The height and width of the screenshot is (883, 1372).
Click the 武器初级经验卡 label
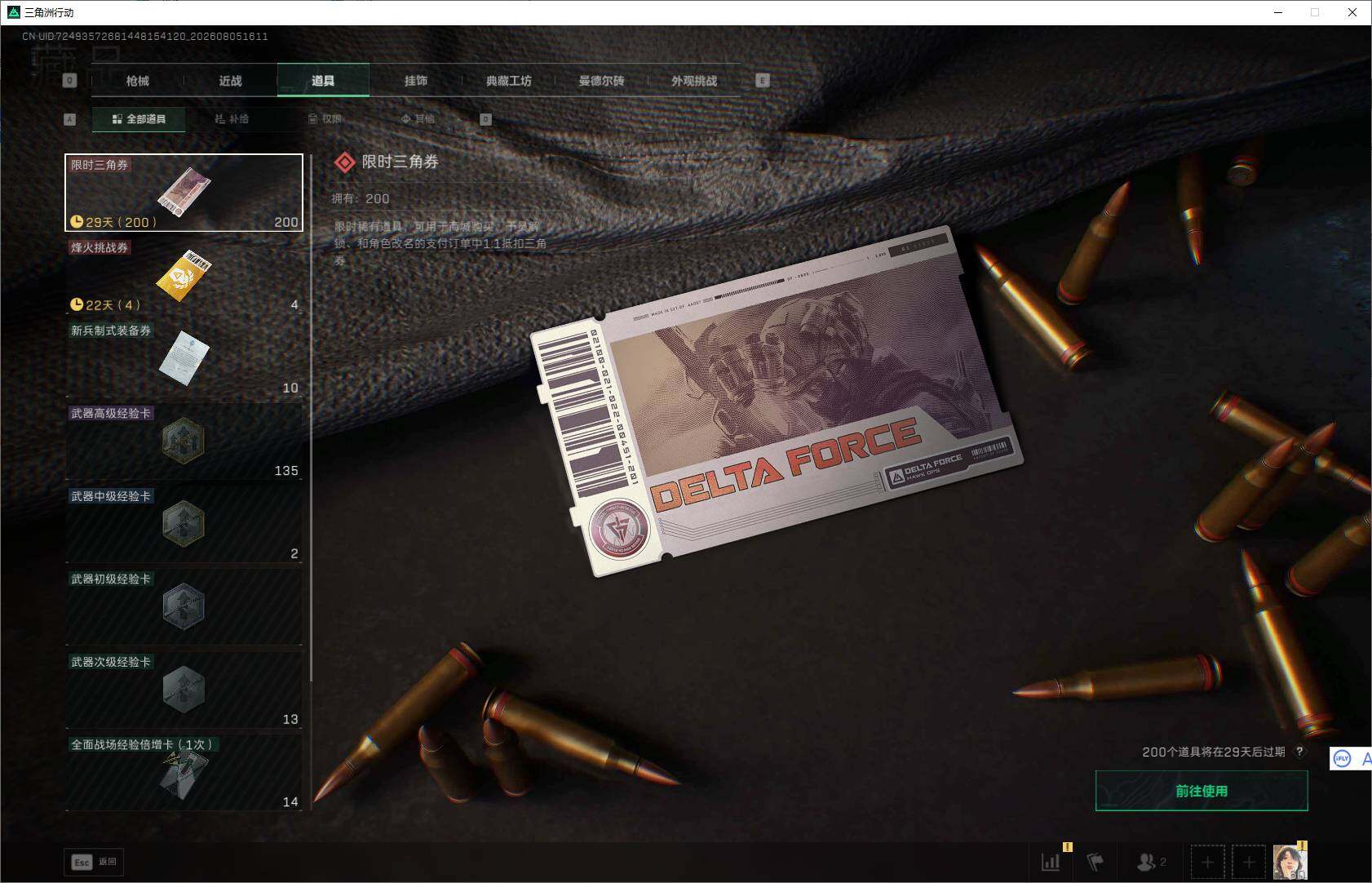click(111, 579)
